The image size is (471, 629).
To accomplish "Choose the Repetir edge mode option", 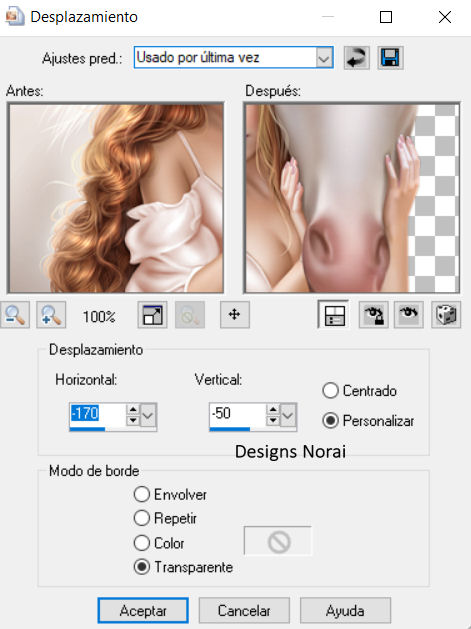I will point(142,518).
